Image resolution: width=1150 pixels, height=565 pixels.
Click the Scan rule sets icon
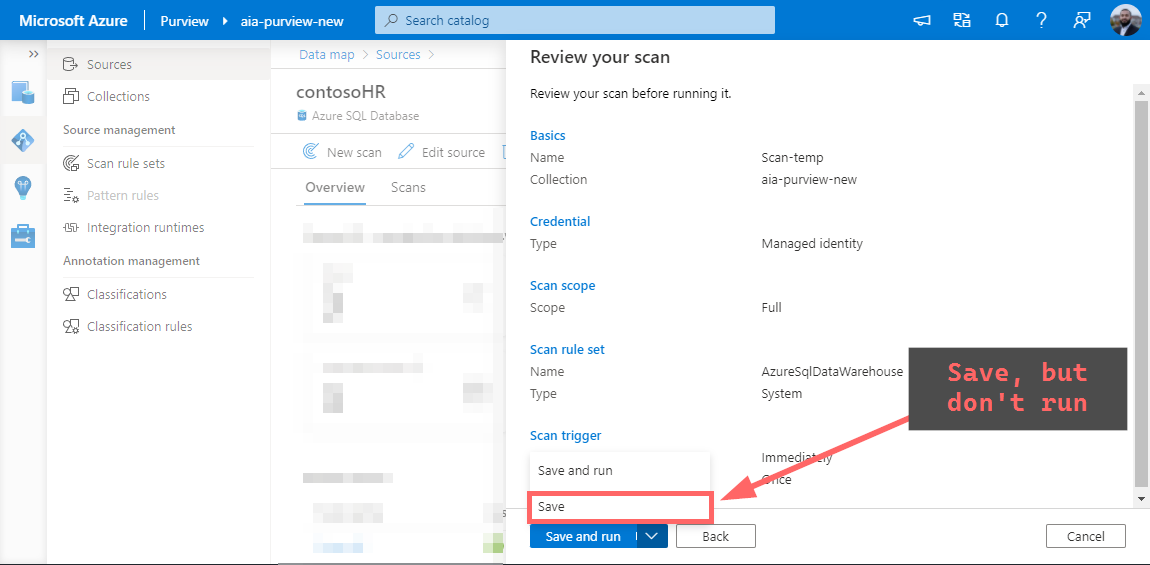tap(71, 164)
